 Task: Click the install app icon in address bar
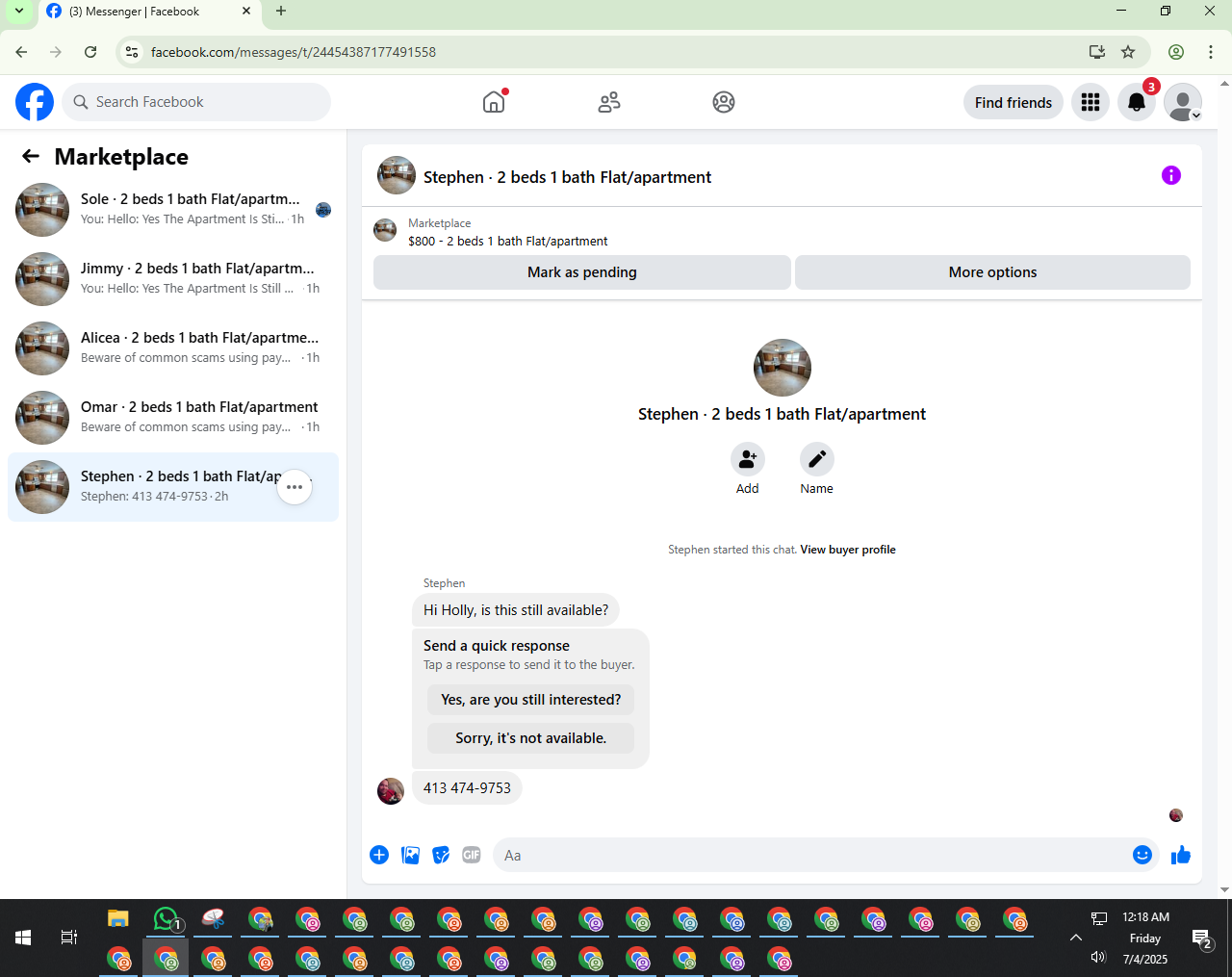1096,52
